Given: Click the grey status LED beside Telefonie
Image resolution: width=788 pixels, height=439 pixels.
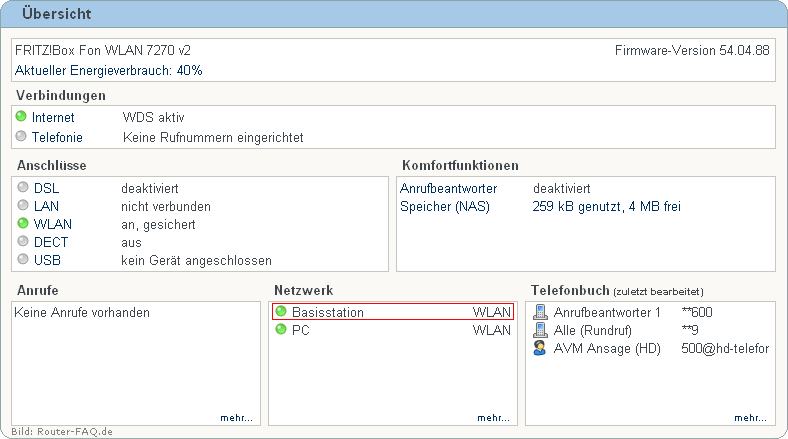Looking at the screenshot, I should (21, 136).
